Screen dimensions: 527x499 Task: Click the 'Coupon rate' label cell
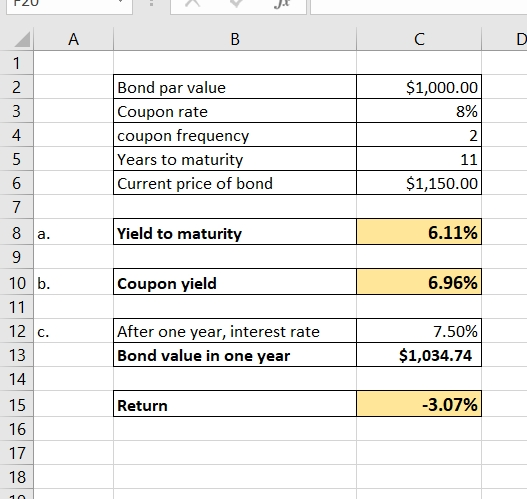tap(235, 111)
